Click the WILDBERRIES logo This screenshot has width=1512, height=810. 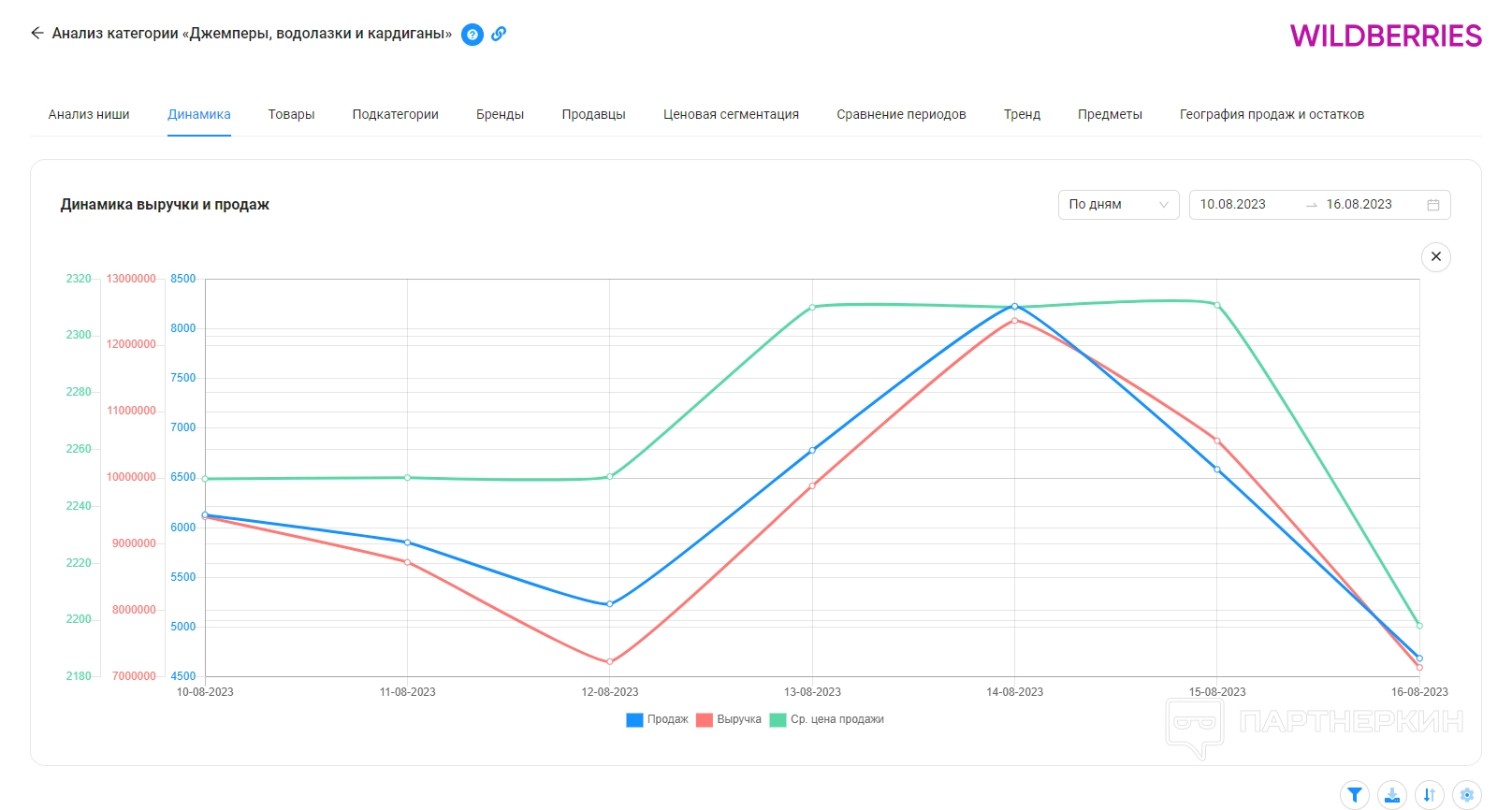click(x=1385, y=36)
